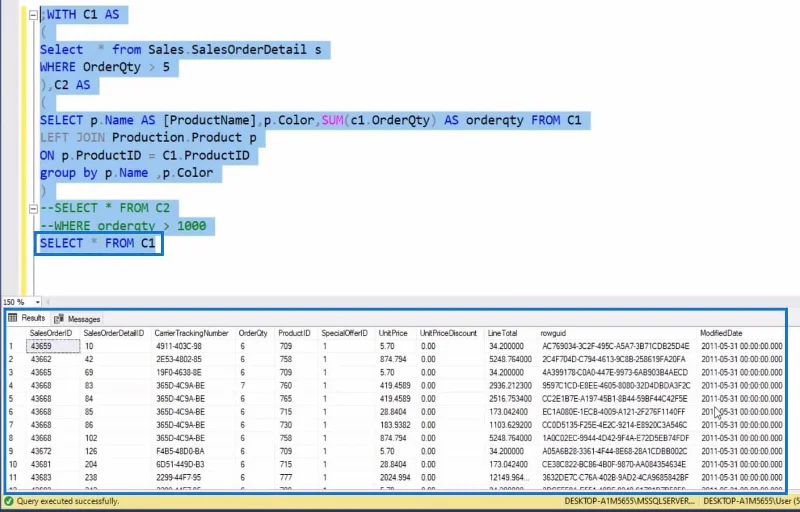Click tracking number 2E53-4802-85
The image size is (800, 512).
click(179, 360)
